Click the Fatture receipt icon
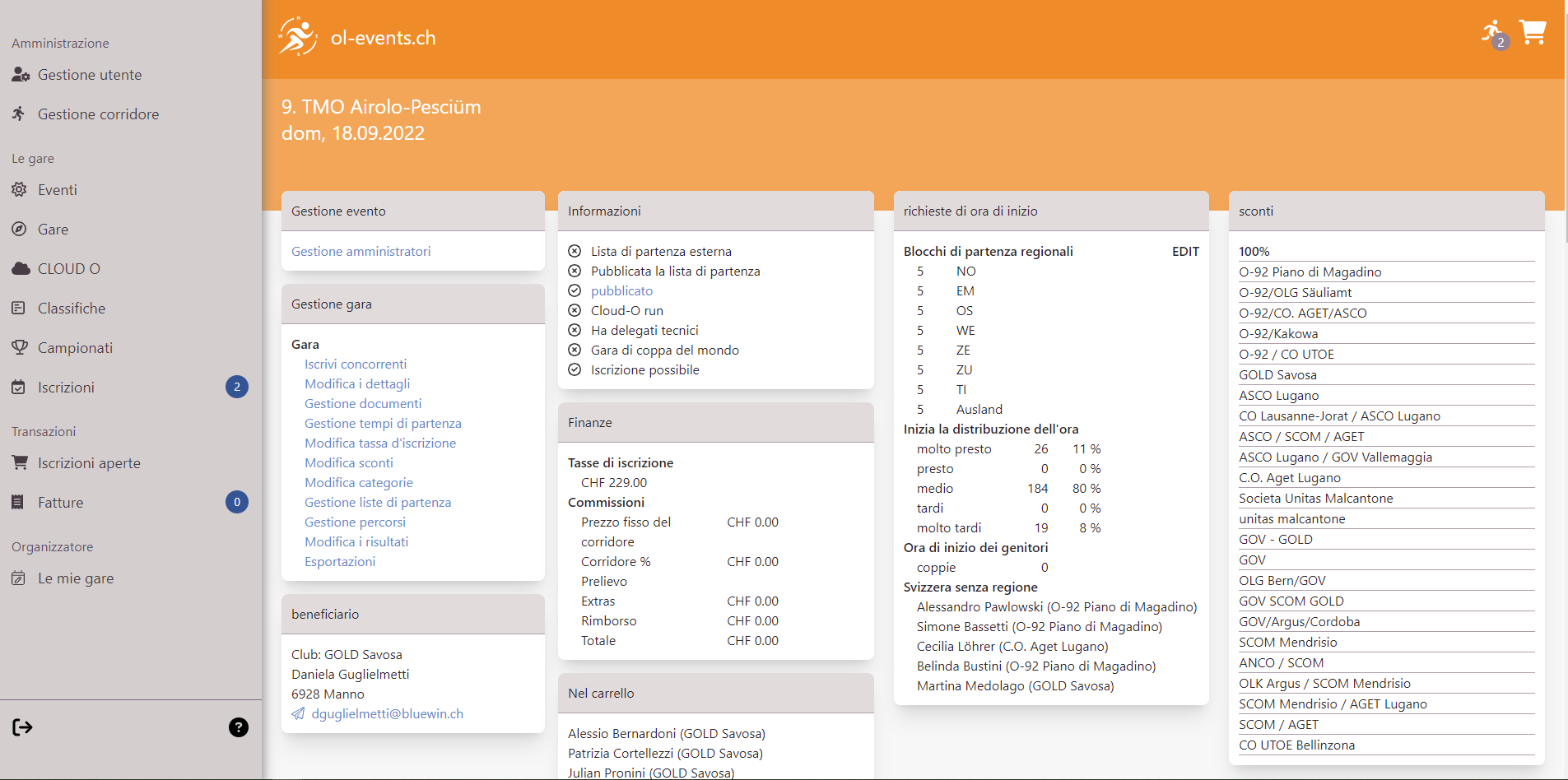The width and height of the screenshot is (1568, 780). coord(17,503)
